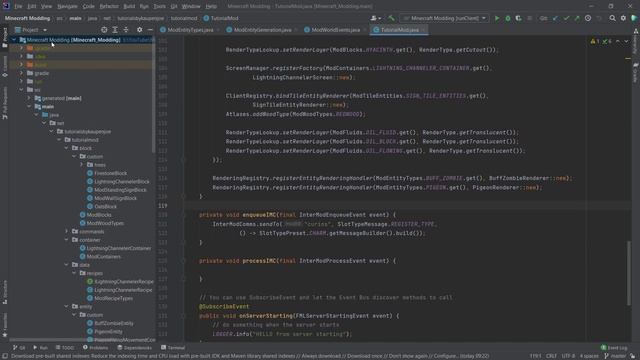Click the green Debug bug icon
The width and height of the screenshot is (640, 360).
pos(508,18)
